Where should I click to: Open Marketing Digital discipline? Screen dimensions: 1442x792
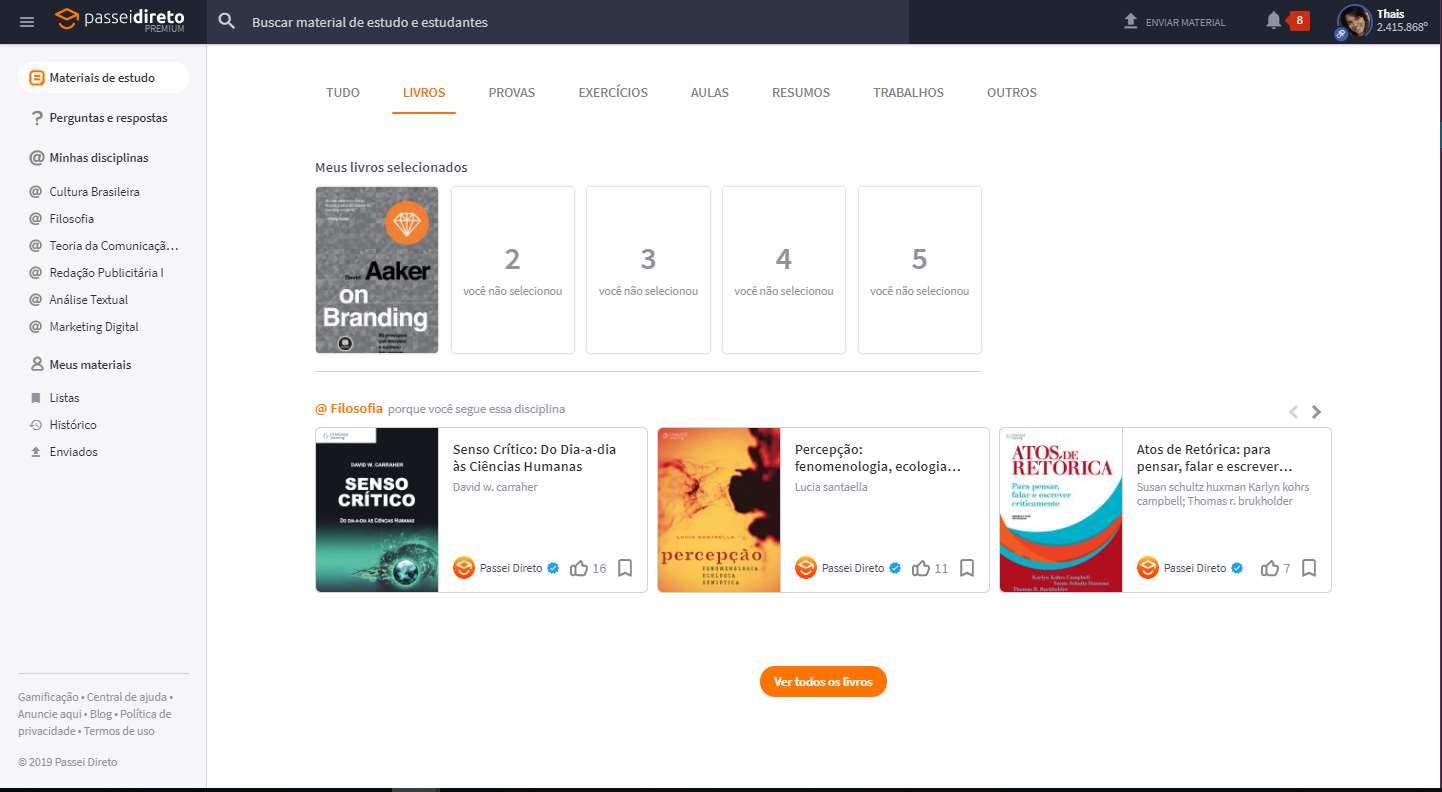click(x=94, y=327)
